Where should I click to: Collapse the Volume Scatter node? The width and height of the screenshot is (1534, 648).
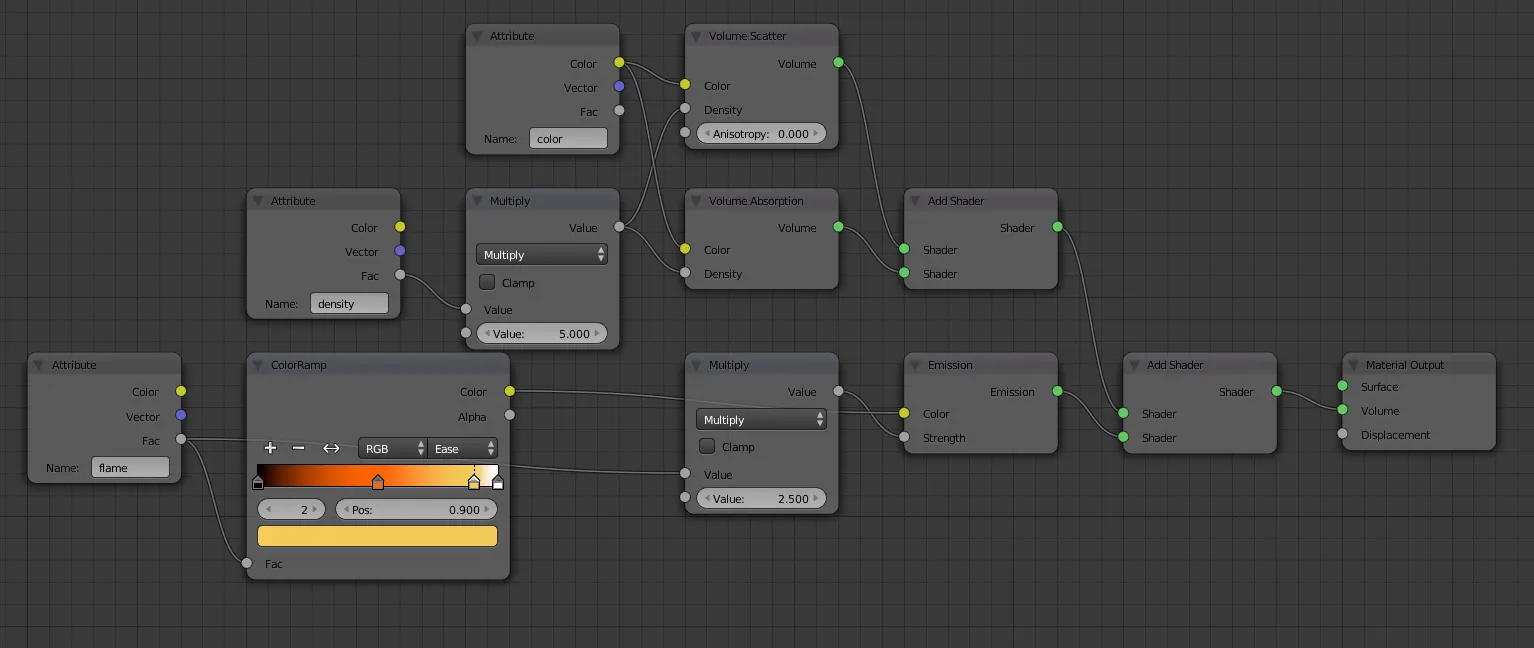pyautogui.click(x=696, y=36)
